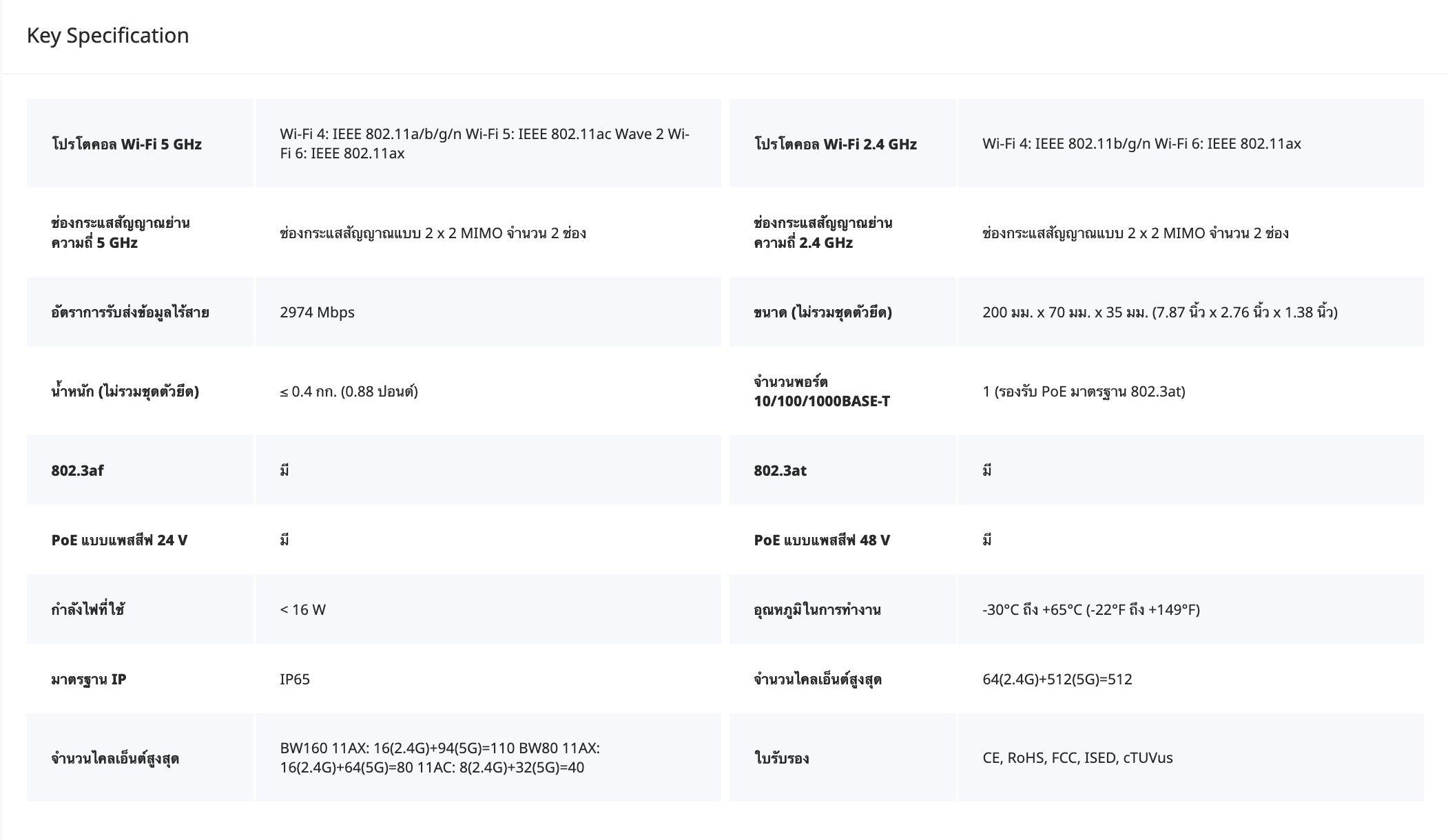
Task: Click the '< 16 W' power consumption value
Action: point(302,609)
